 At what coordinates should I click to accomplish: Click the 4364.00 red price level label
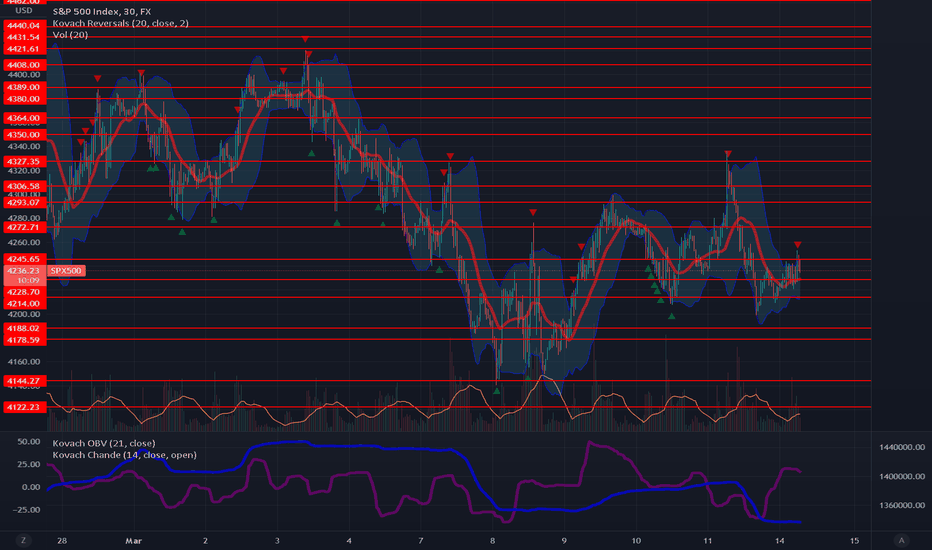pyautogui.click(x=24, y=118)
